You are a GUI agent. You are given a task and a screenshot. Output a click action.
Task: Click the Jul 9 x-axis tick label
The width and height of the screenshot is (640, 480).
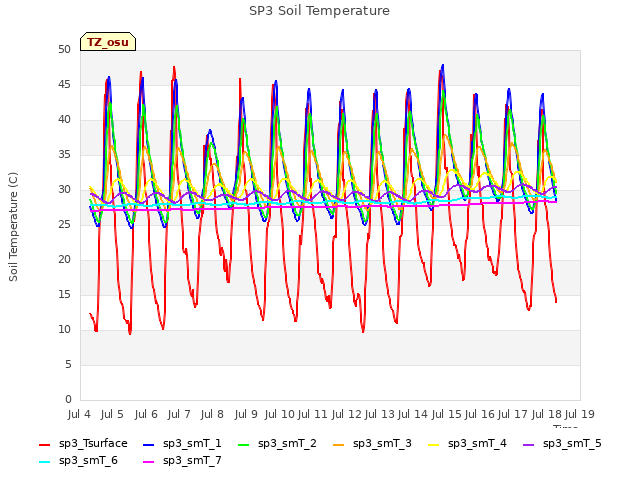[246, 414]
